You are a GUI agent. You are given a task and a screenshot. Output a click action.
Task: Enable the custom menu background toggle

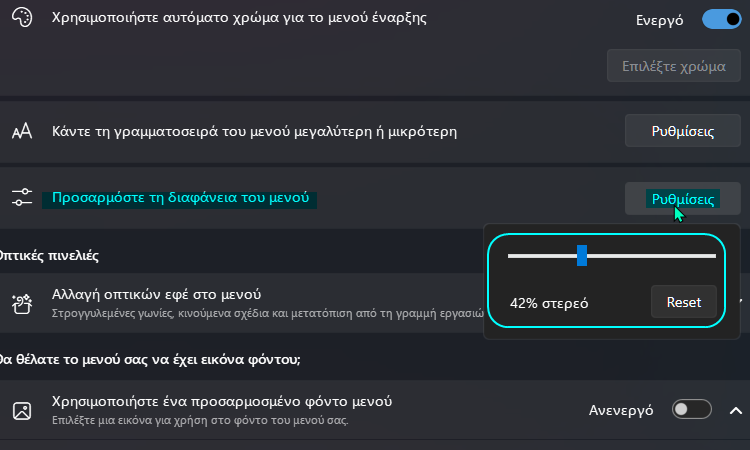[692, 409]
